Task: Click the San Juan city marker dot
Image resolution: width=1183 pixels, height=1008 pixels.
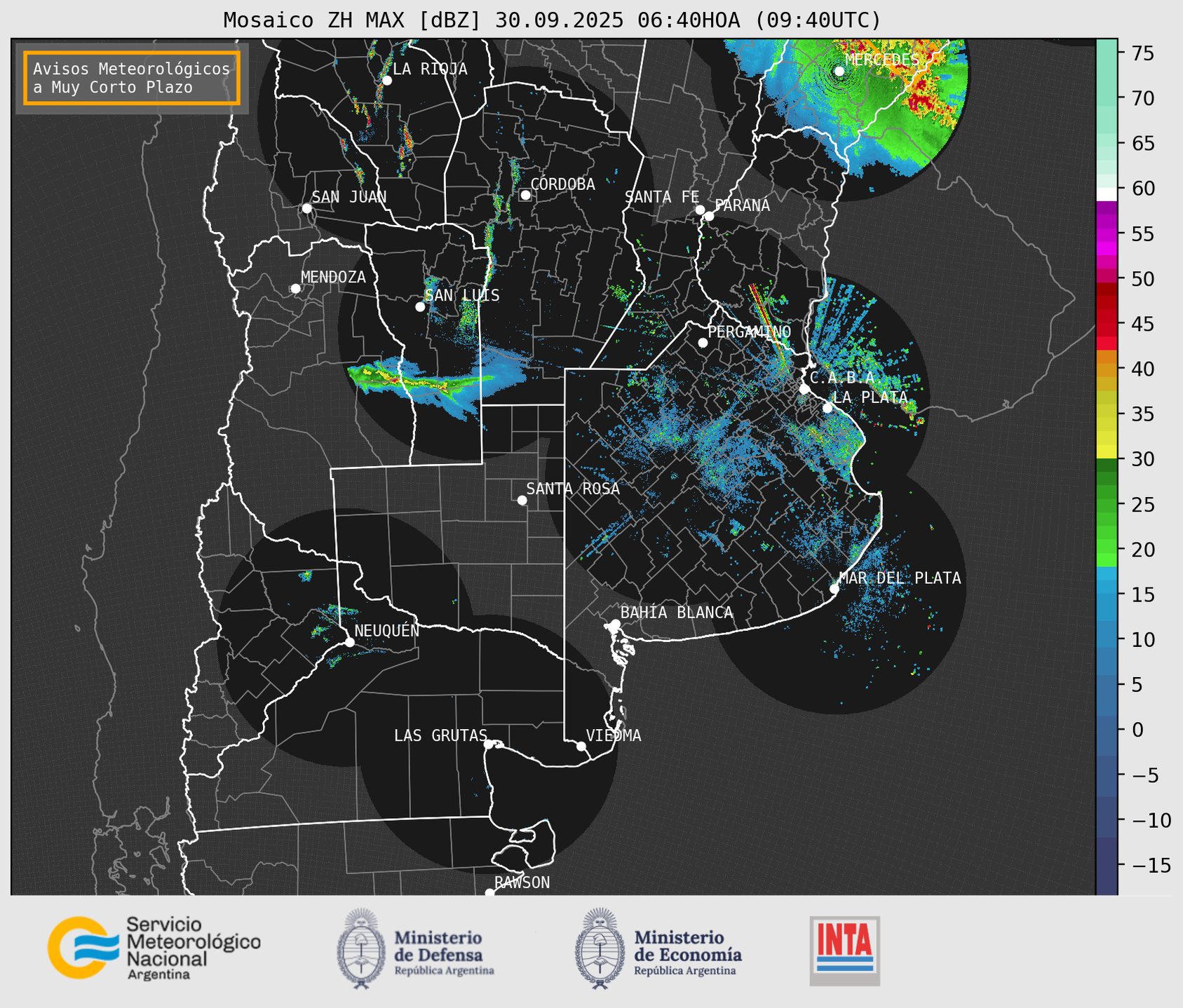Action: (x=306, y=208)
